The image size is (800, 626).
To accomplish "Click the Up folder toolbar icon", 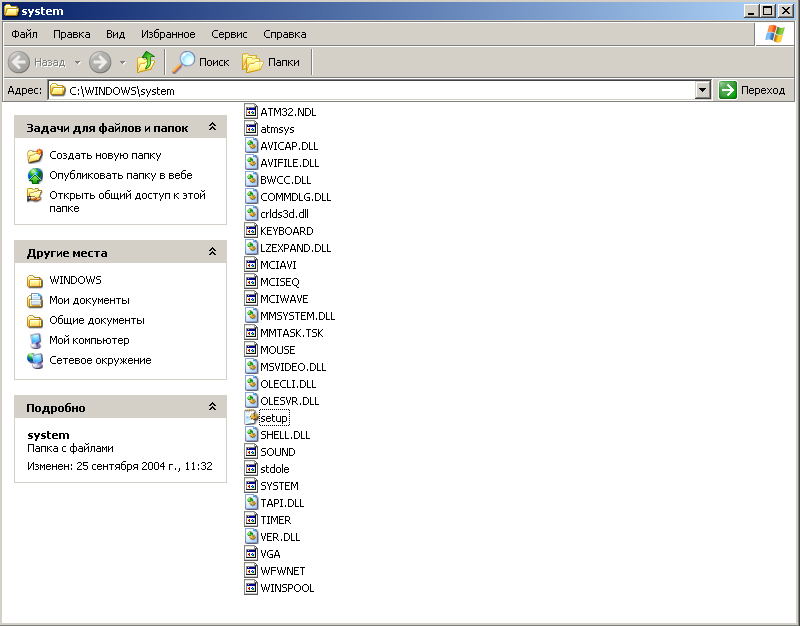I will 146,62.
